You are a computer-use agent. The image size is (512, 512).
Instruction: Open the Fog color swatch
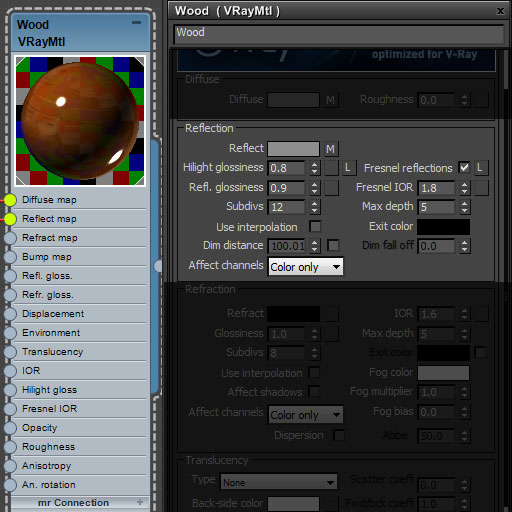[444, 373]
